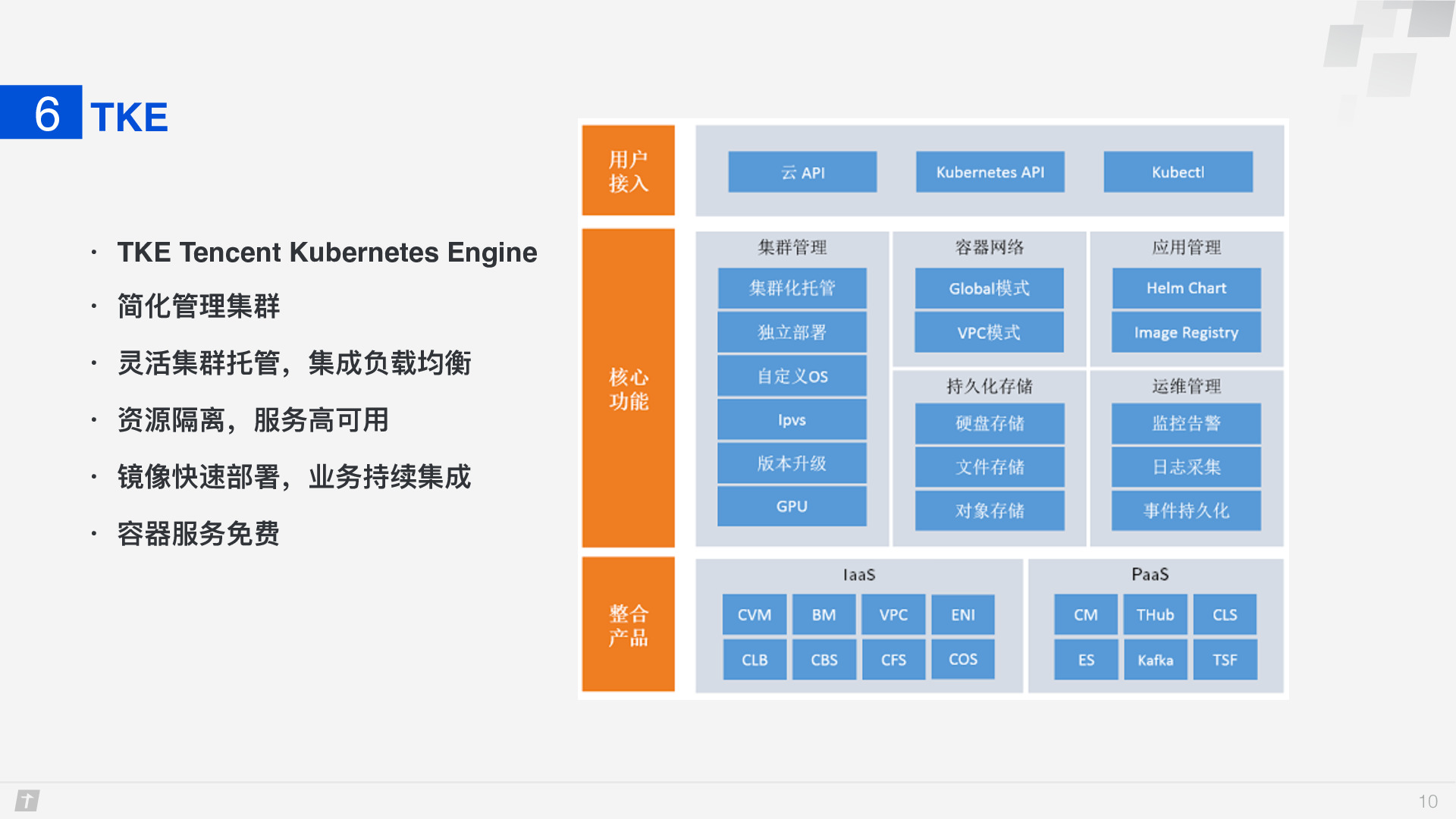Click the bullet '容器服务免费'

click(x=199, y=534)
